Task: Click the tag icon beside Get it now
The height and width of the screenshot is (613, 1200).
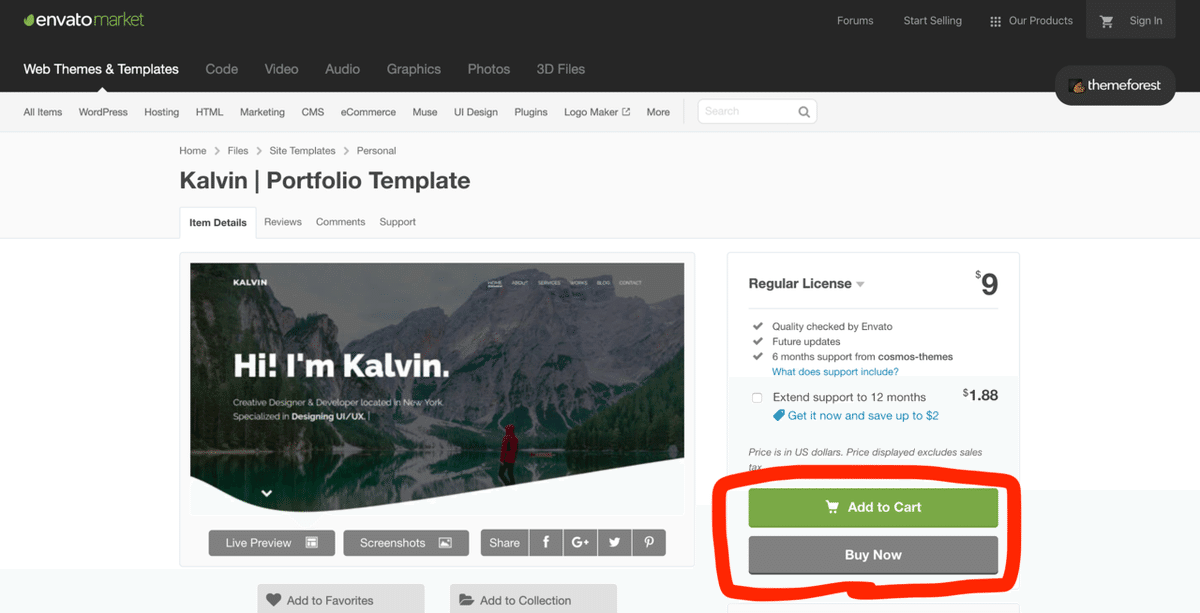Action: click(779, 415)
